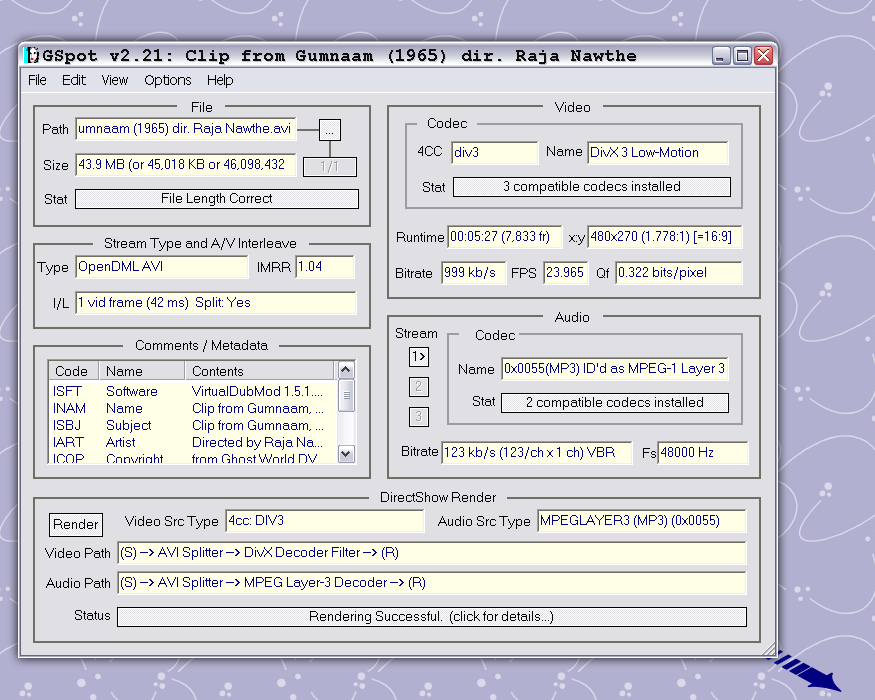The image size is (875, 700).
Task: Click Rendering Successful status for details
Action: click(431, 616)
